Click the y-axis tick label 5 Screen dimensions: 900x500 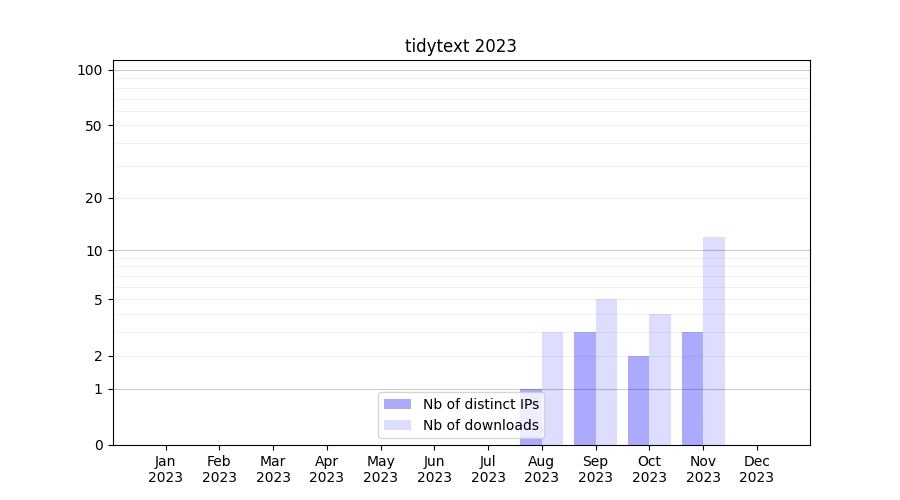coord(98,300)
